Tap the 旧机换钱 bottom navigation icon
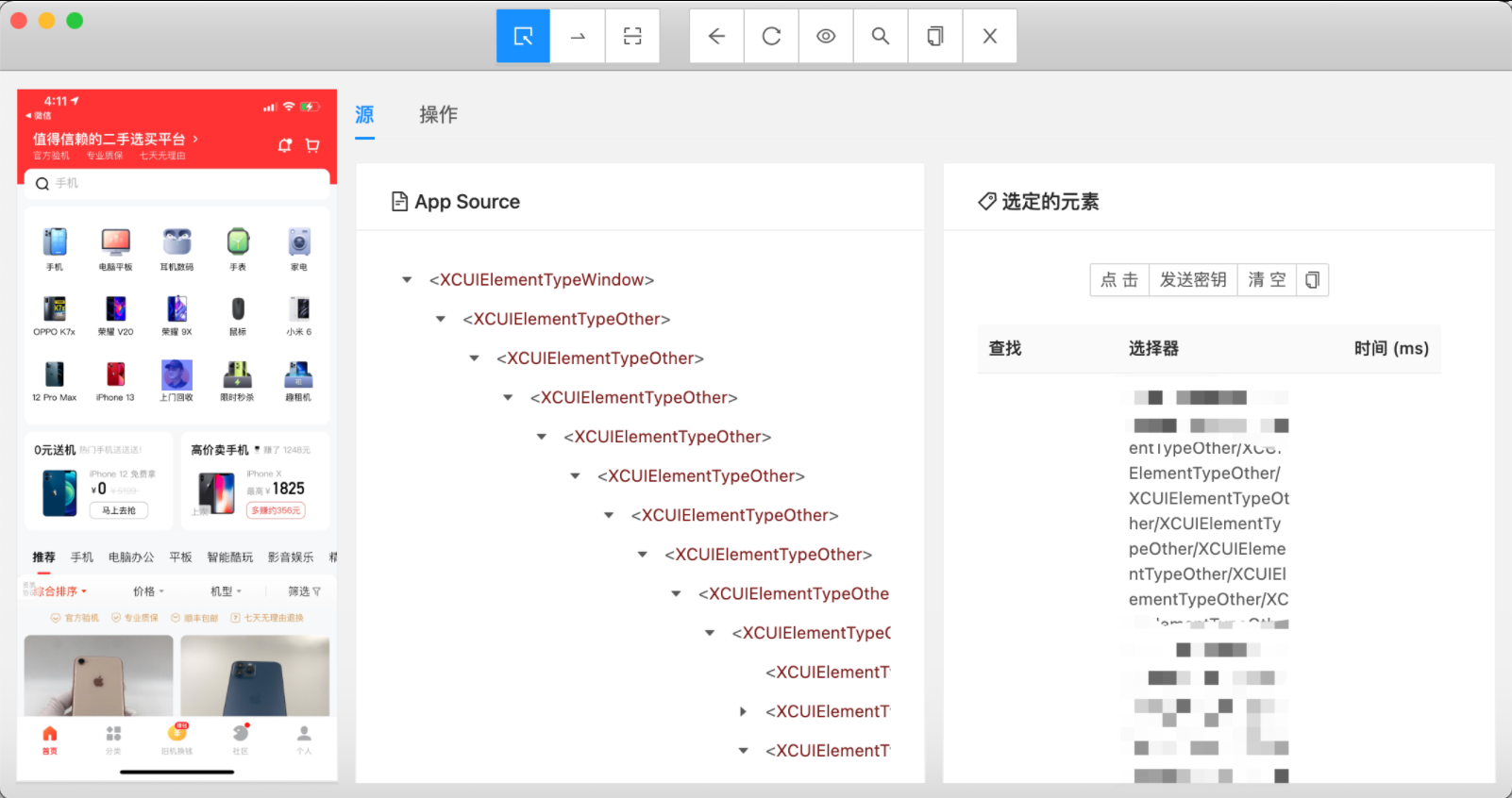The image size is (1512, 798). [x=176, y=740]
